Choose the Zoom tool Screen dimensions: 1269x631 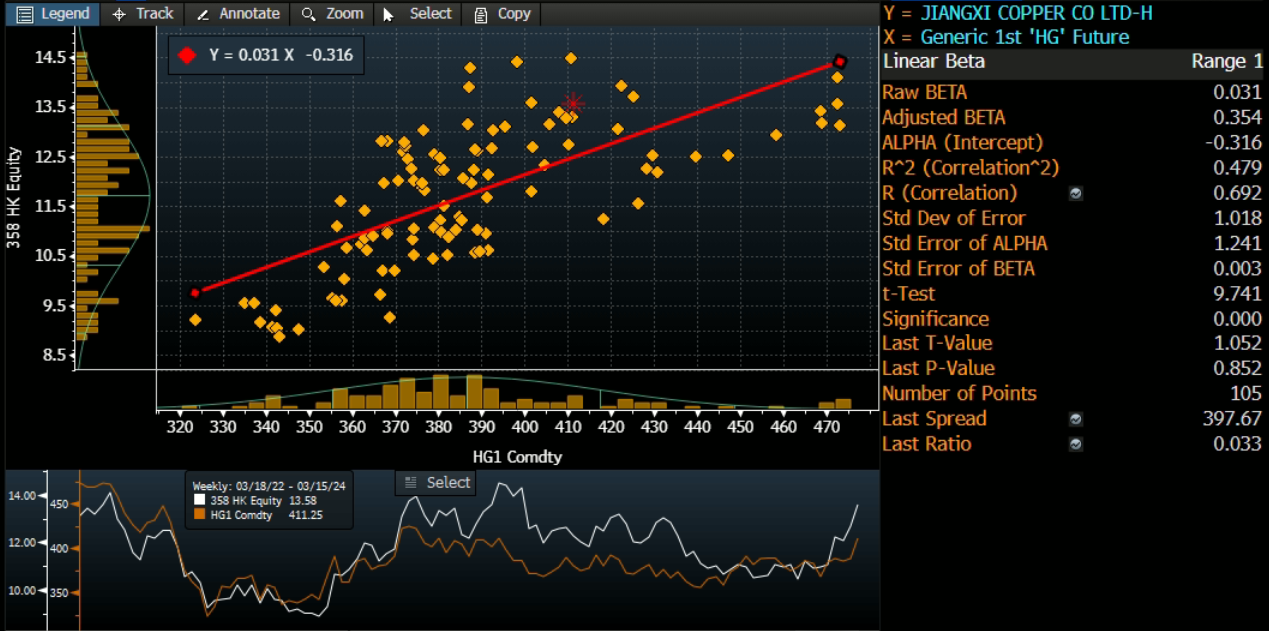[x=332, y=14]
